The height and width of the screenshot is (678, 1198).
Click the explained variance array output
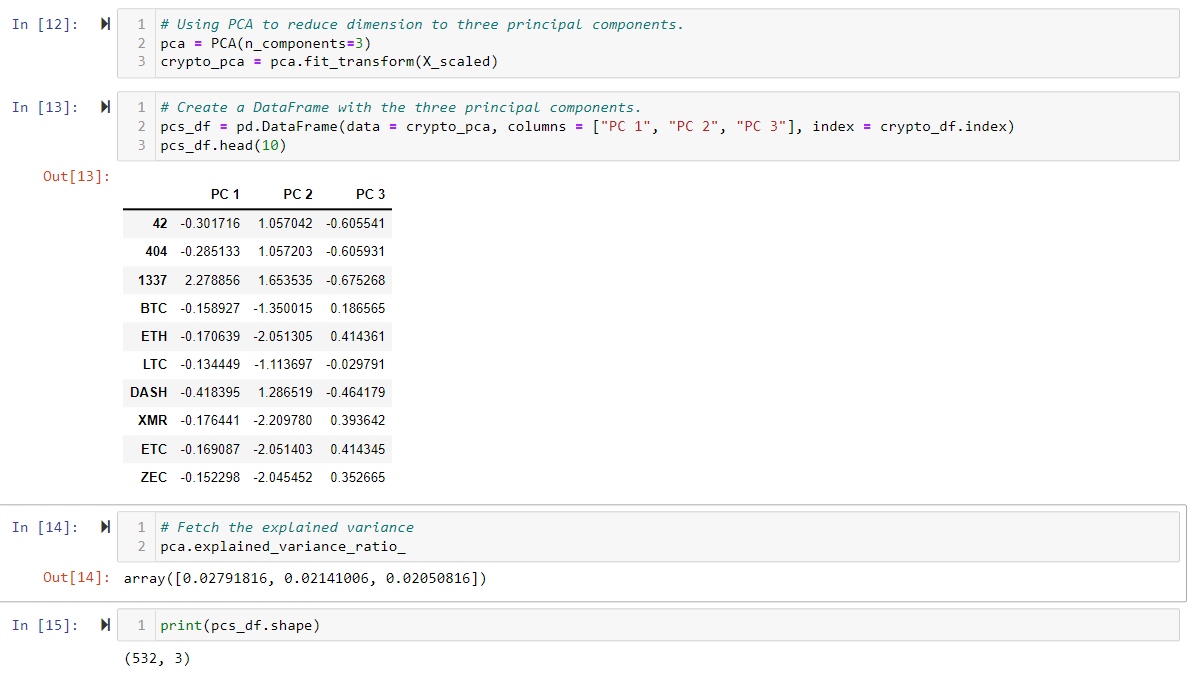coord(305,578)
